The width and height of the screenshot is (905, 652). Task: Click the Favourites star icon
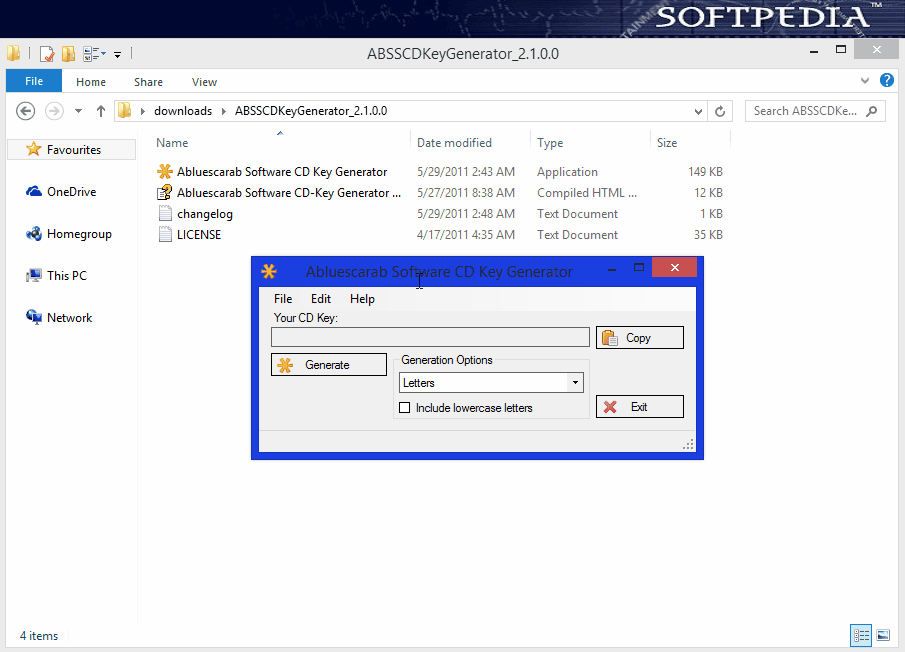[x=33, y=149]
